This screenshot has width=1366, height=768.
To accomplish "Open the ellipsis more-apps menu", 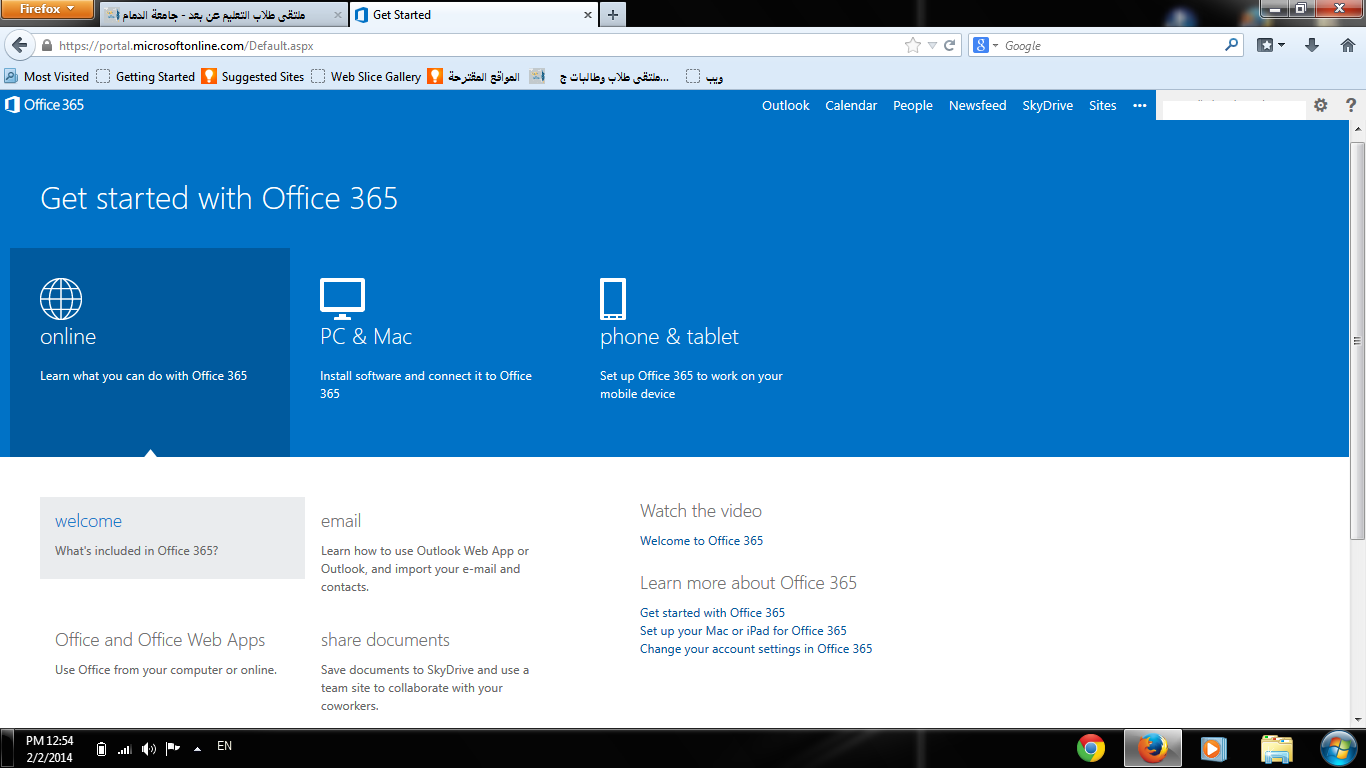I will [1140, 105].
